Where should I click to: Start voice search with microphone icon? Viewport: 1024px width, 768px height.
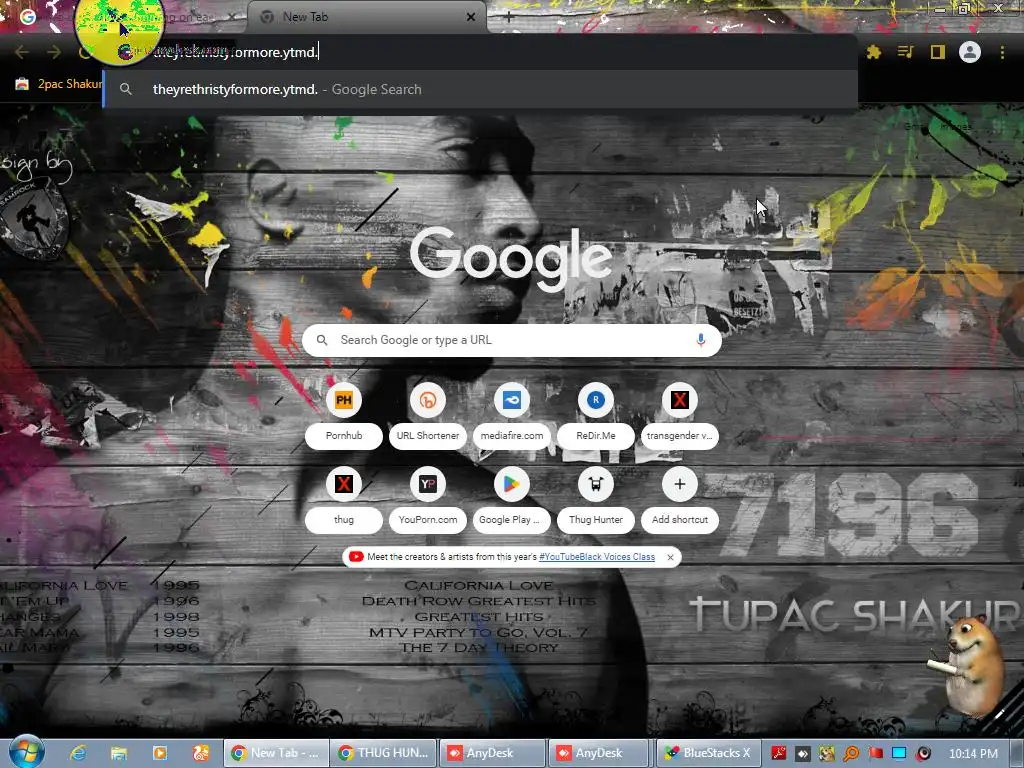pyautogui.click(x=701, y=340)
